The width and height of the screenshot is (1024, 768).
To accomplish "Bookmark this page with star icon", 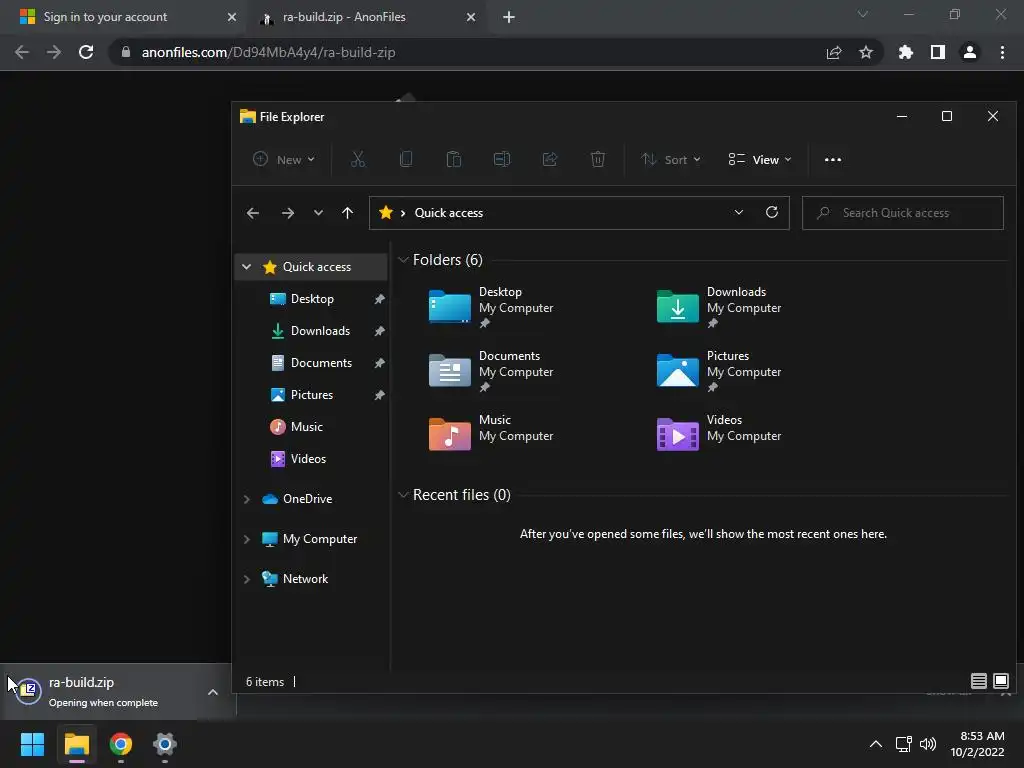I will pos(866,52).
